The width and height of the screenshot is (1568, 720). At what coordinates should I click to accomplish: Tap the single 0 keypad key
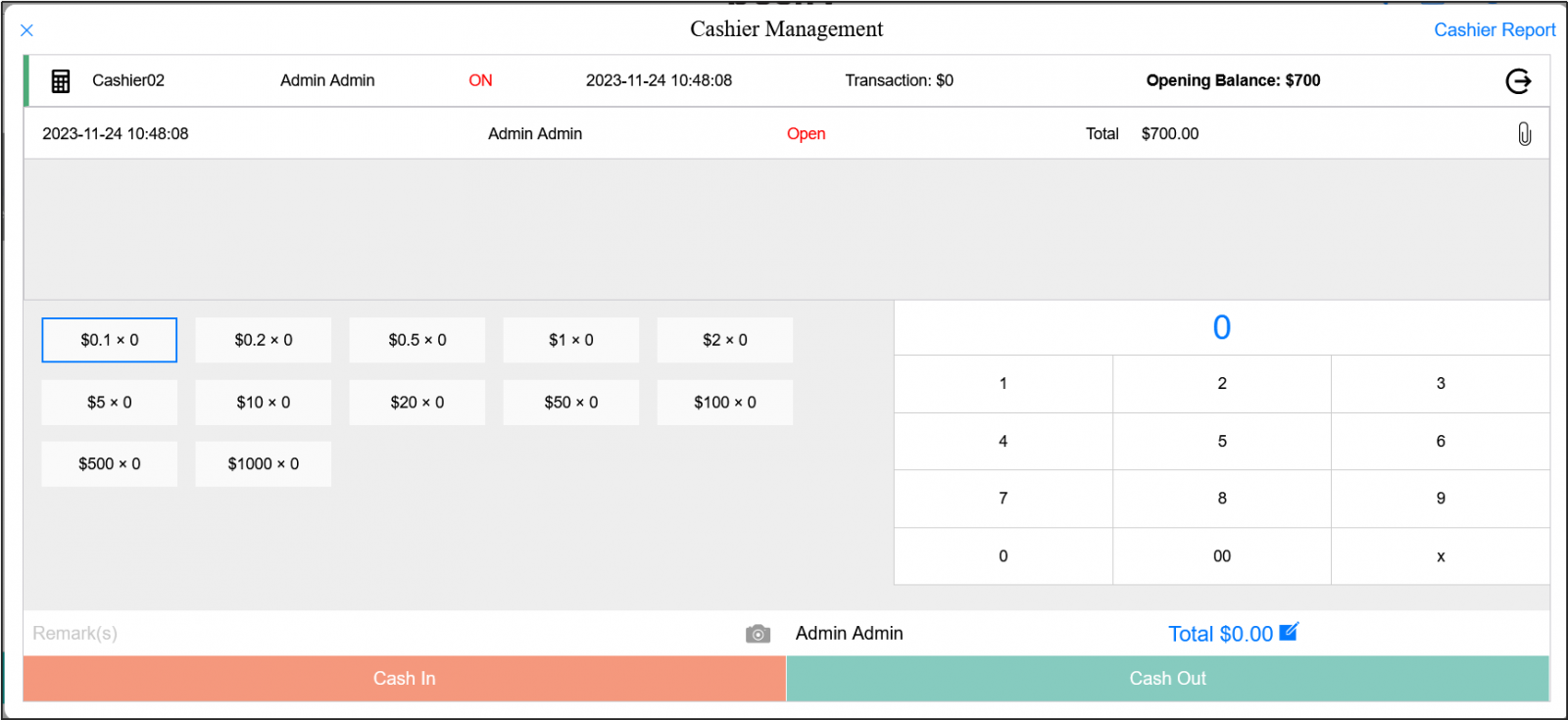[1004, 556]
